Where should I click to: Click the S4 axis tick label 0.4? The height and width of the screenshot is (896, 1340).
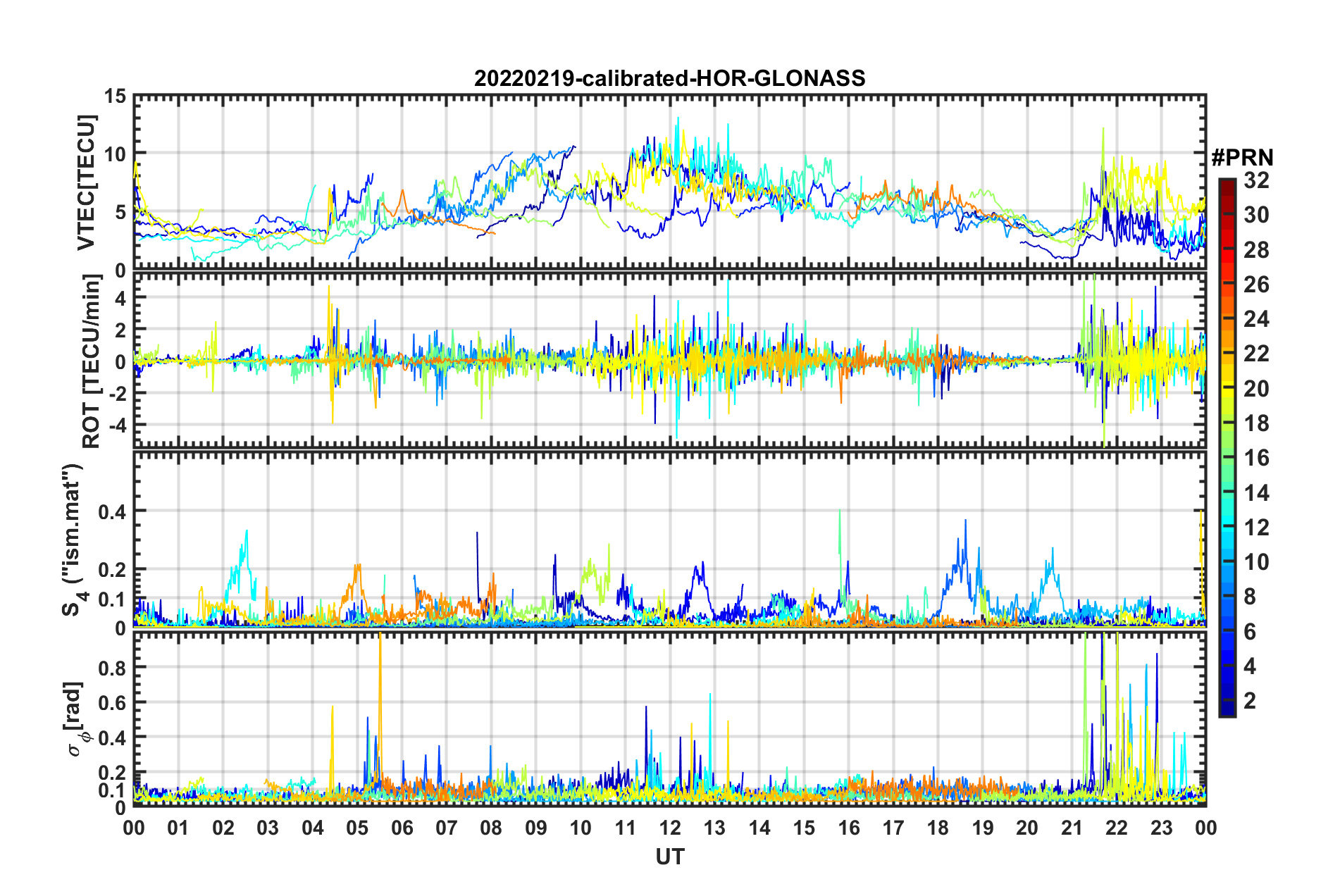pos(112,511)
